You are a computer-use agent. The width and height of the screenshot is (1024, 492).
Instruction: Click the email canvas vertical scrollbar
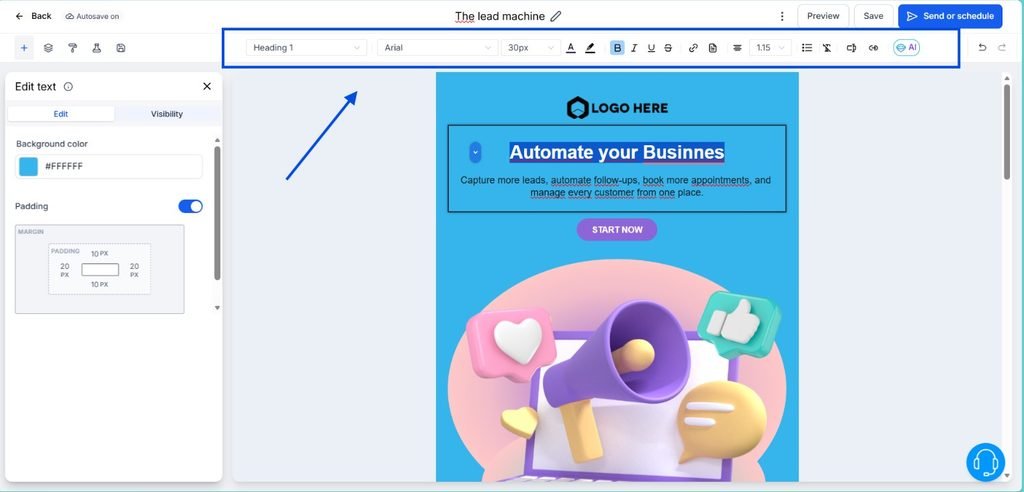[x=1007, y=131]
